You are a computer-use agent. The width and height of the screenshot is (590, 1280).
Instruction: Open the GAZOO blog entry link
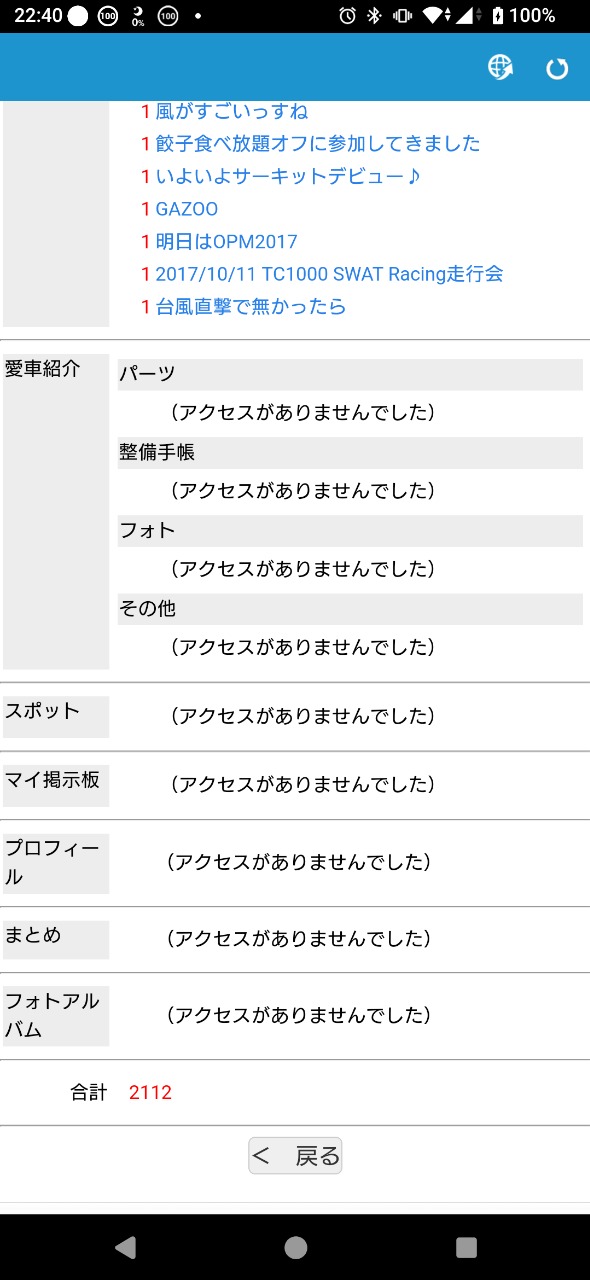coord(187,209)
